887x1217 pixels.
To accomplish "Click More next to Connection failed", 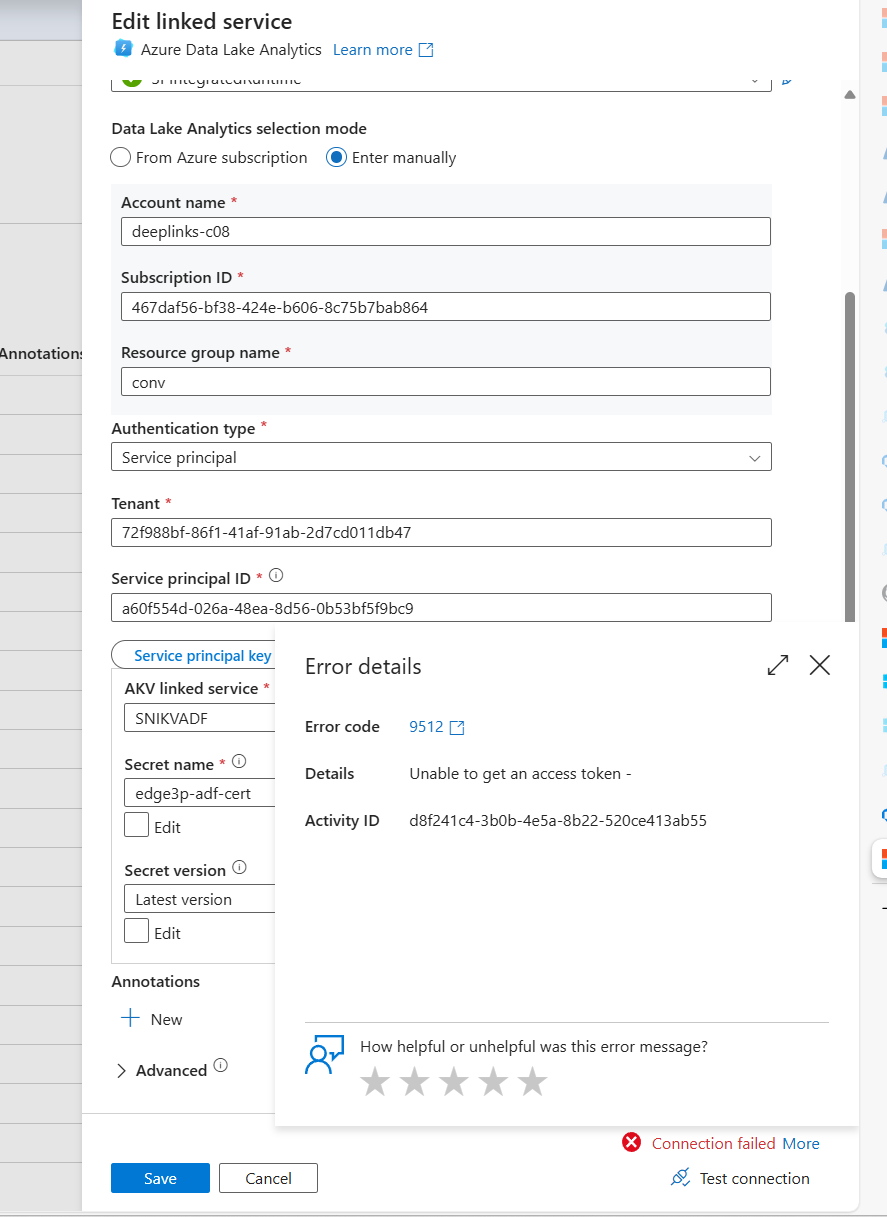I will pyautogui.click(x=801, y=1144).
